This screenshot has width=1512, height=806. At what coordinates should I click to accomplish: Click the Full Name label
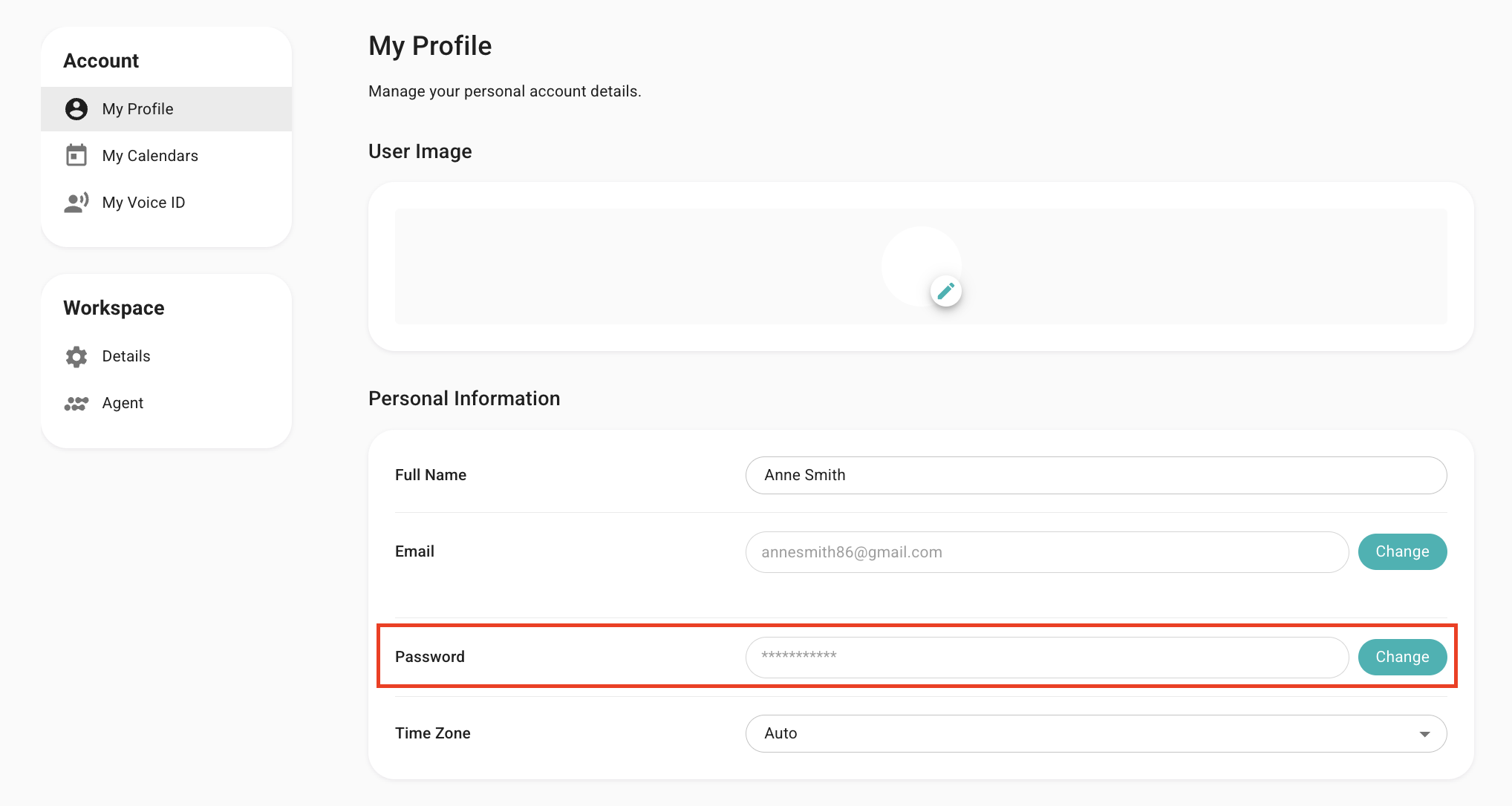click(x=431, y=475)
